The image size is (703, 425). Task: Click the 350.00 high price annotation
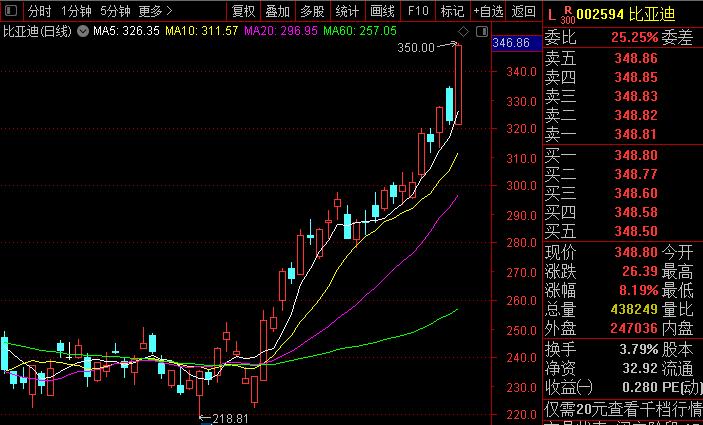point(416,48)
